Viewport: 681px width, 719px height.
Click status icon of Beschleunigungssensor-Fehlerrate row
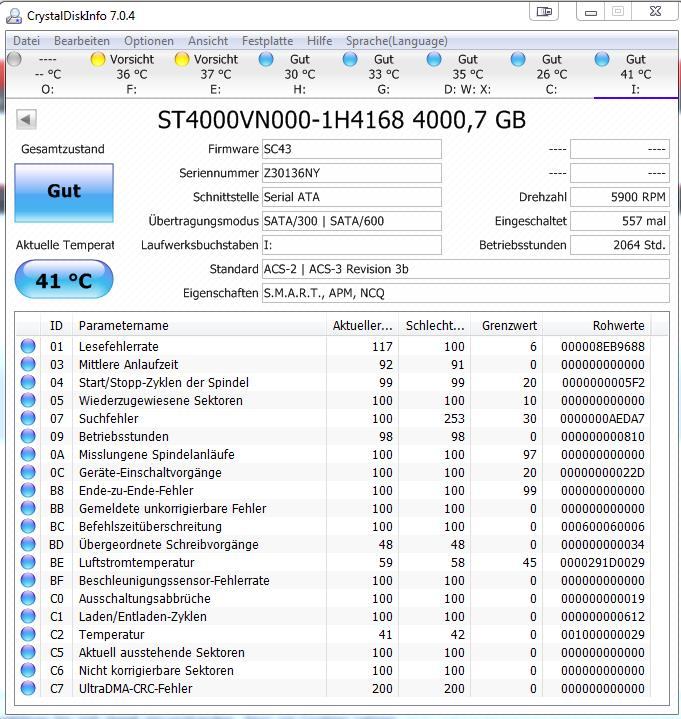pos(28,580)
